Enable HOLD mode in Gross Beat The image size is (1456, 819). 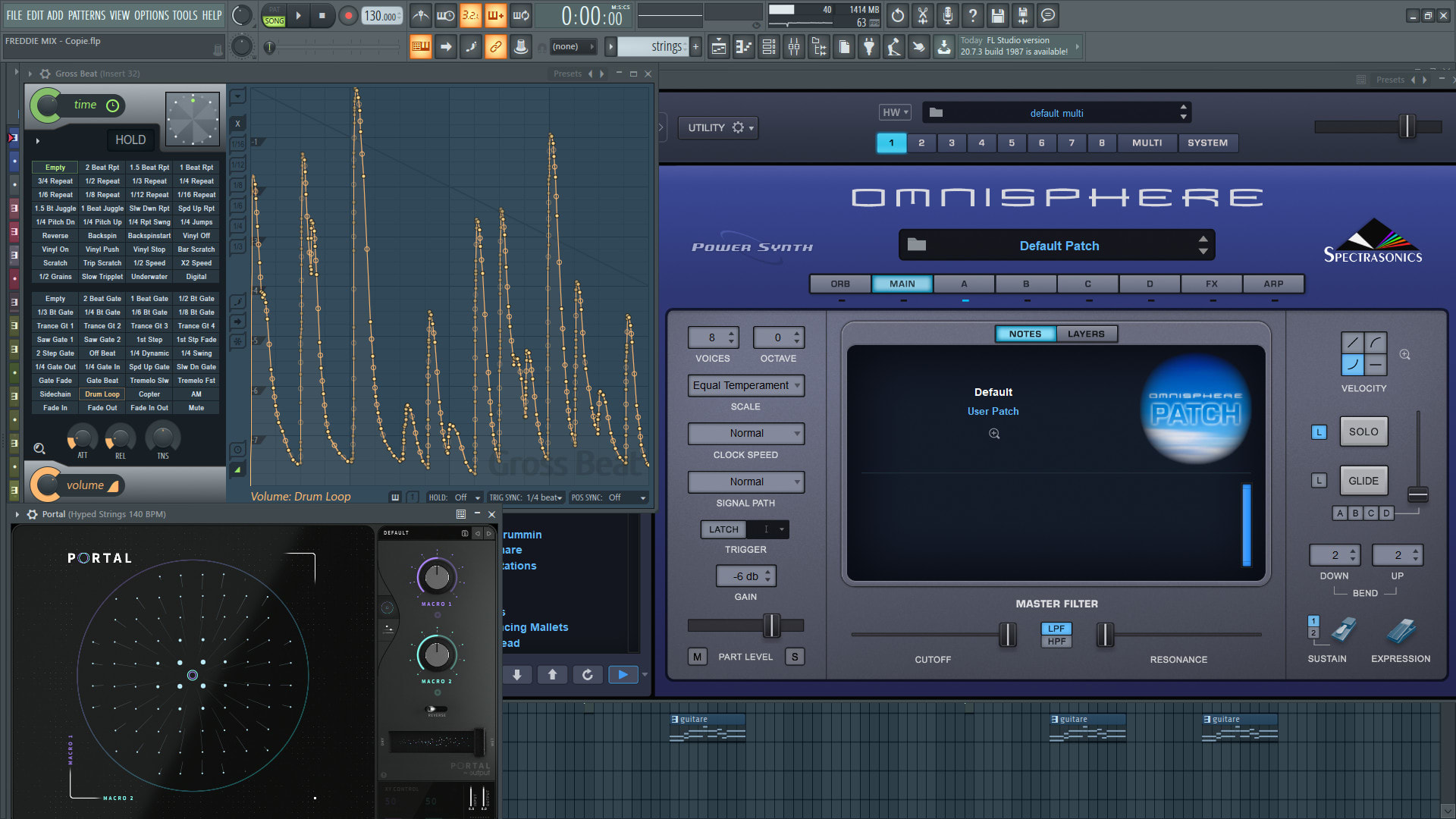(x=128, y=139)
